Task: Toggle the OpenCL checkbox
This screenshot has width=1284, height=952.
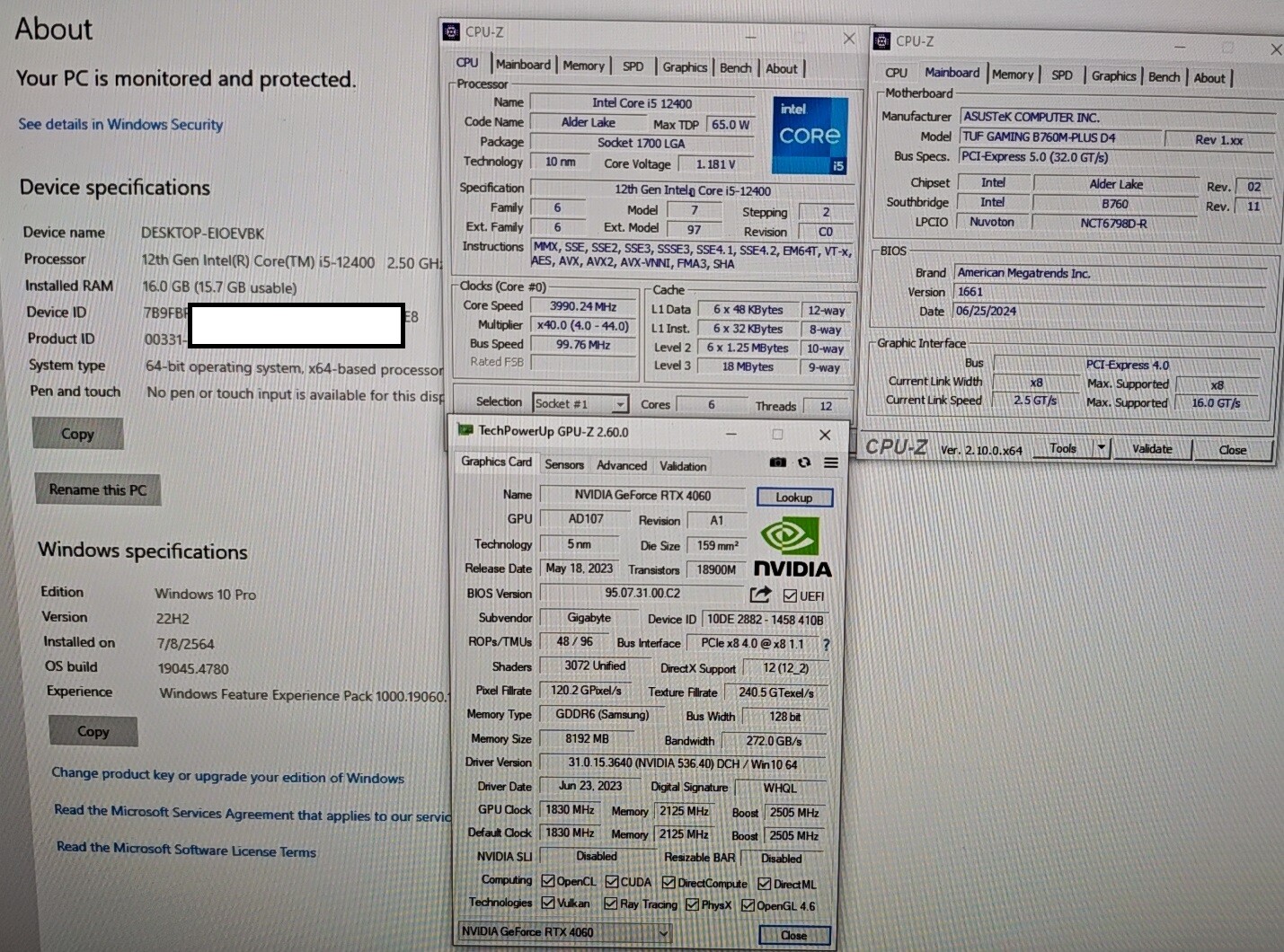Action: (x=547, y=881)
